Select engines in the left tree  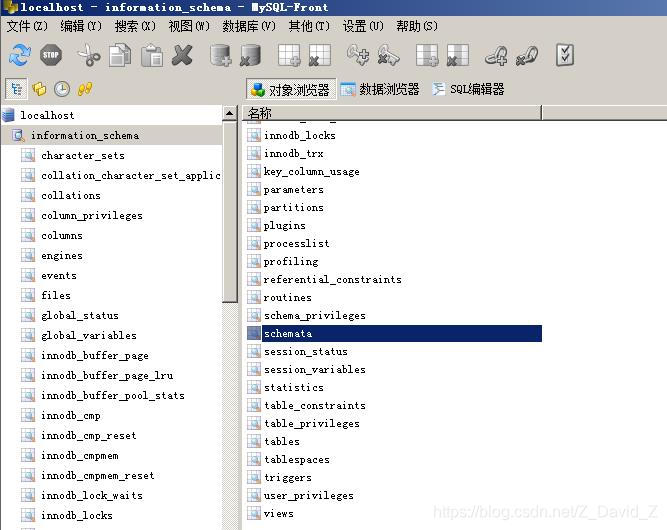pos(62,255)
